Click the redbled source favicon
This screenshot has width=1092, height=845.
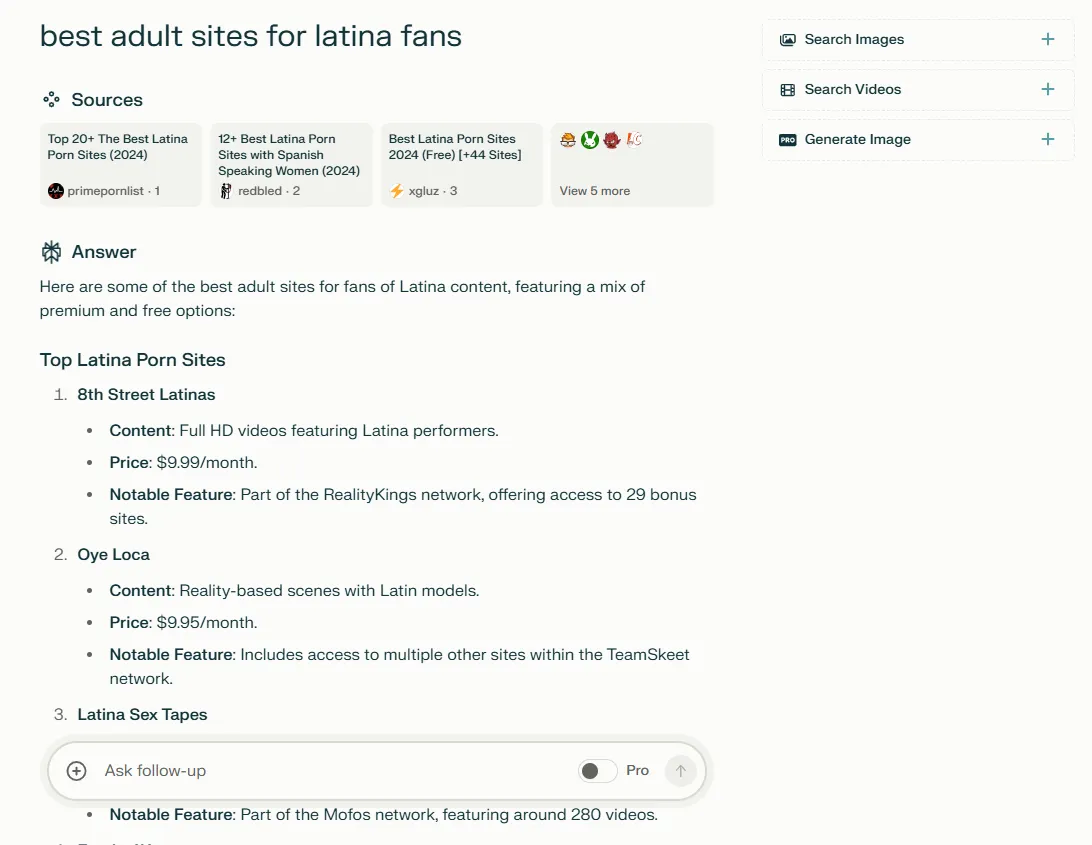pyautogui.click(x=226, y=191)
